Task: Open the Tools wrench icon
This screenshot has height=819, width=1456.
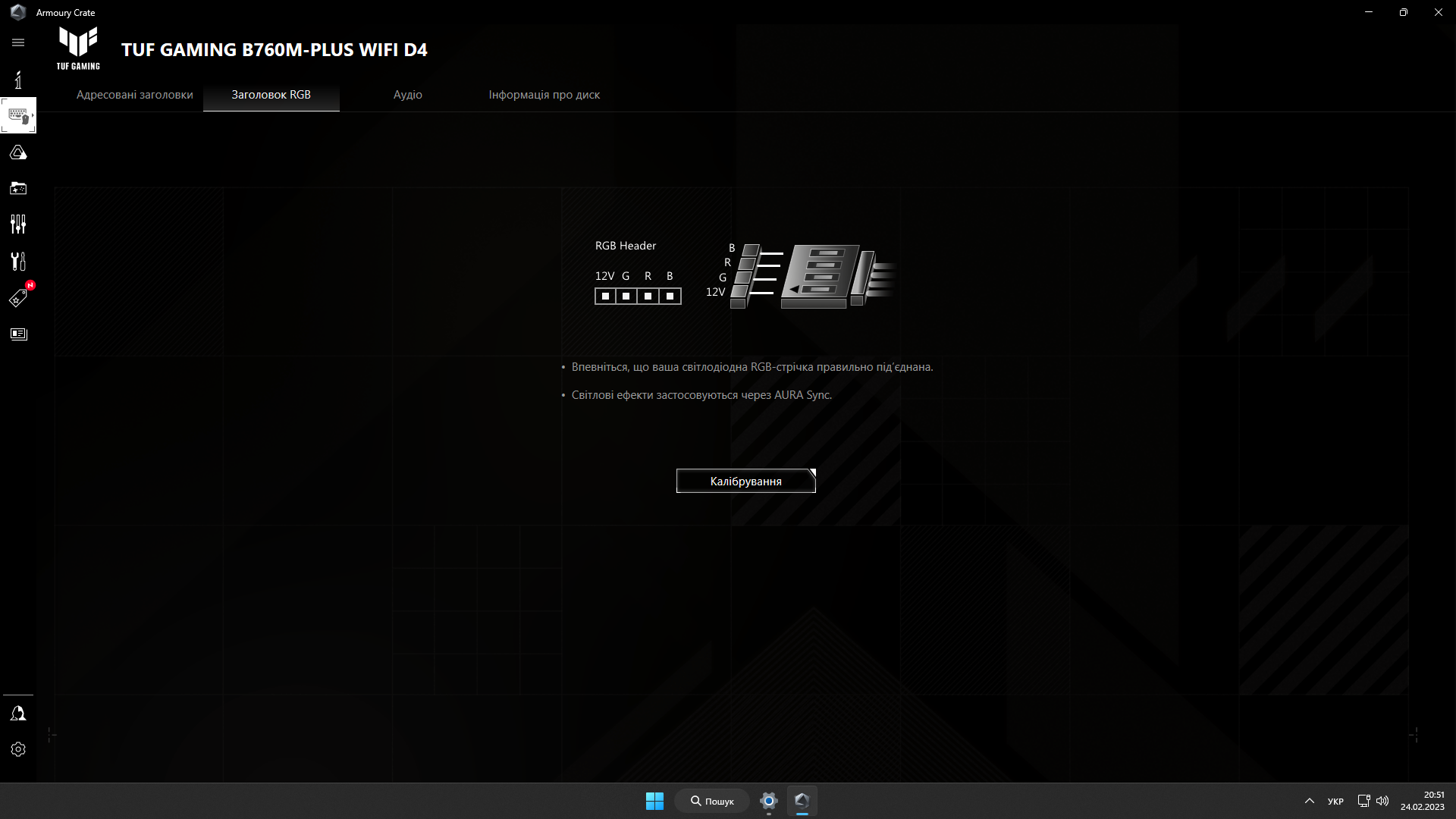Action: (x=18, y=261)
